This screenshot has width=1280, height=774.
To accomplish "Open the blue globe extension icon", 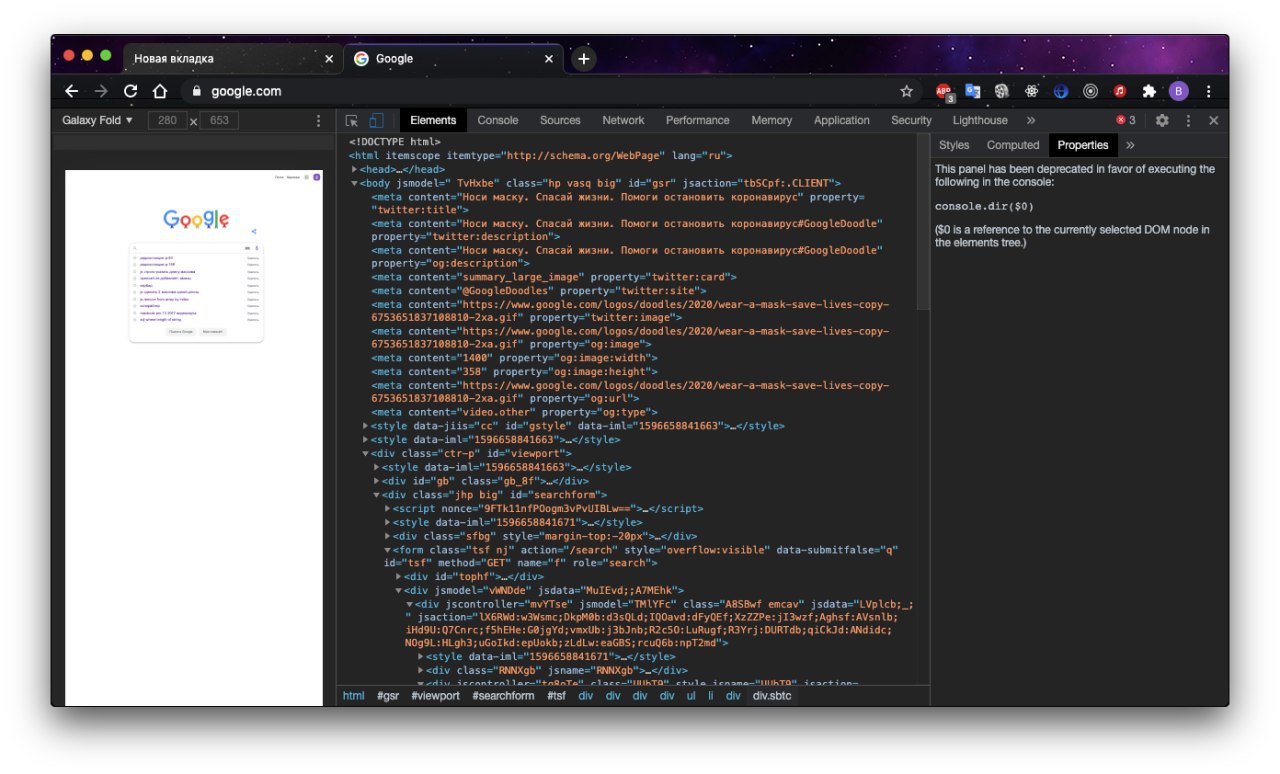I will click(1061, 91).
